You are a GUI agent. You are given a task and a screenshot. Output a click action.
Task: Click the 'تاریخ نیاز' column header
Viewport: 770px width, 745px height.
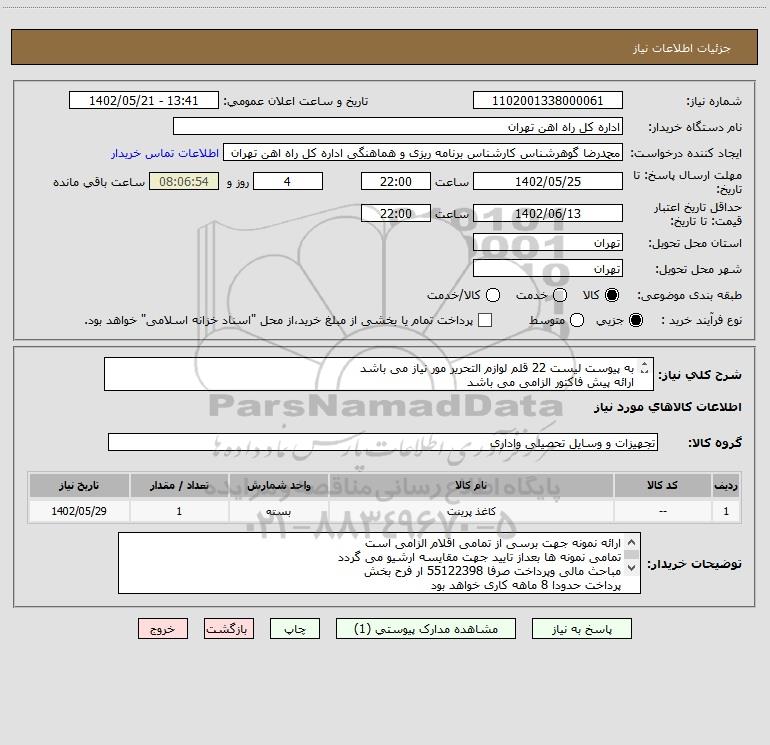pos(79,485)
